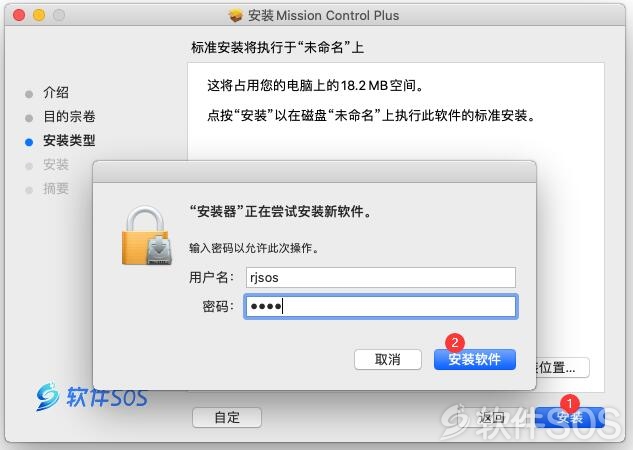This screenshot has width=633, height=450.
Task: Click the red step 1 badge
Action: click(570, 403)
